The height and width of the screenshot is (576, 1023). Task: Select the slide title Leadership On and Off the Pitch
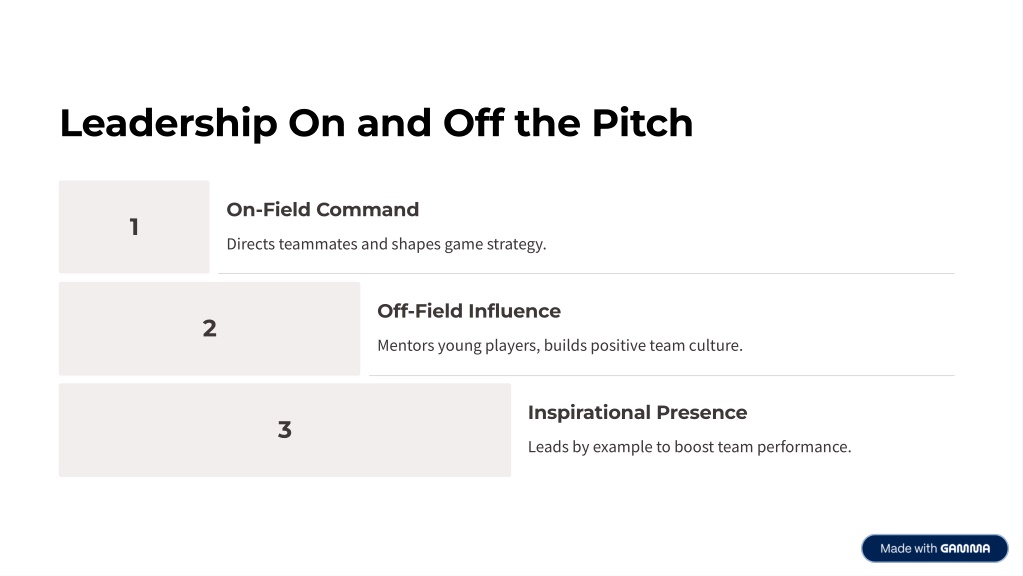point(376,123)
